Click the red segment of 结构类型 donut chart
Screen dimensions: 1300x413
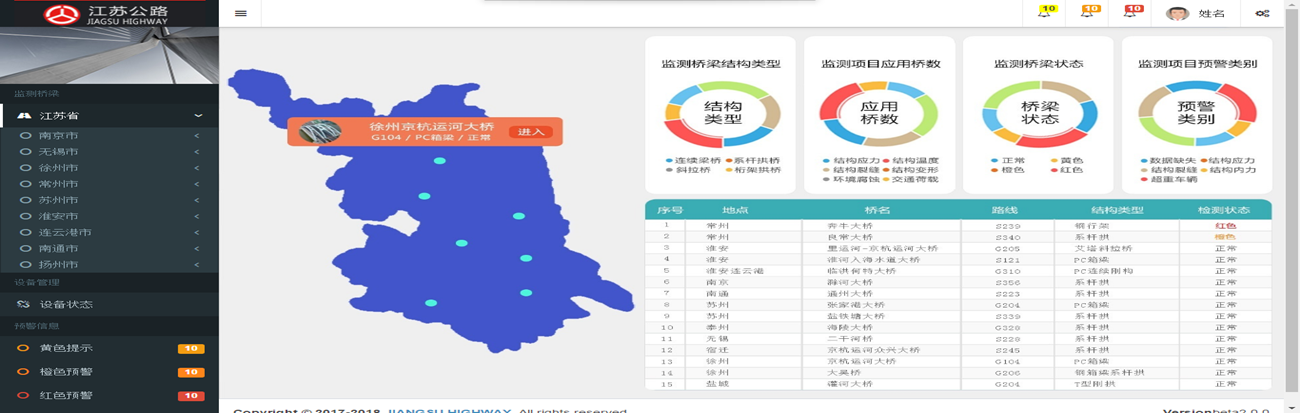click(x=691, y=138)
